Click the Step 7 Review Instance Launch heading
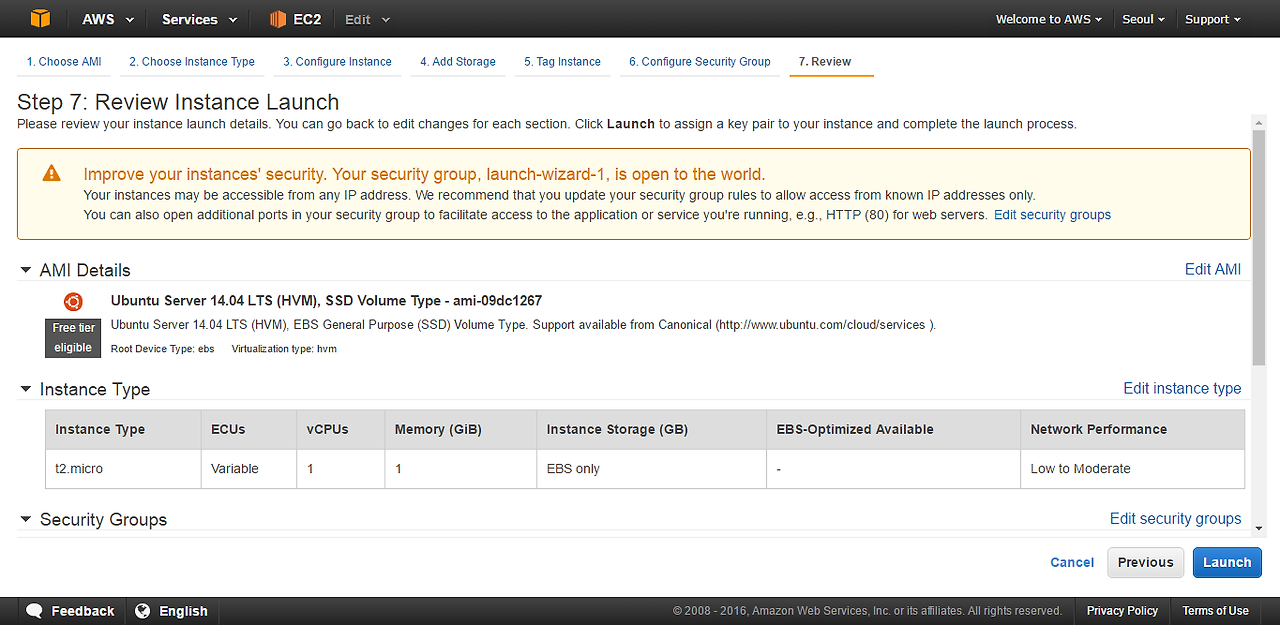1280x625 pixels. pos(178,102)
